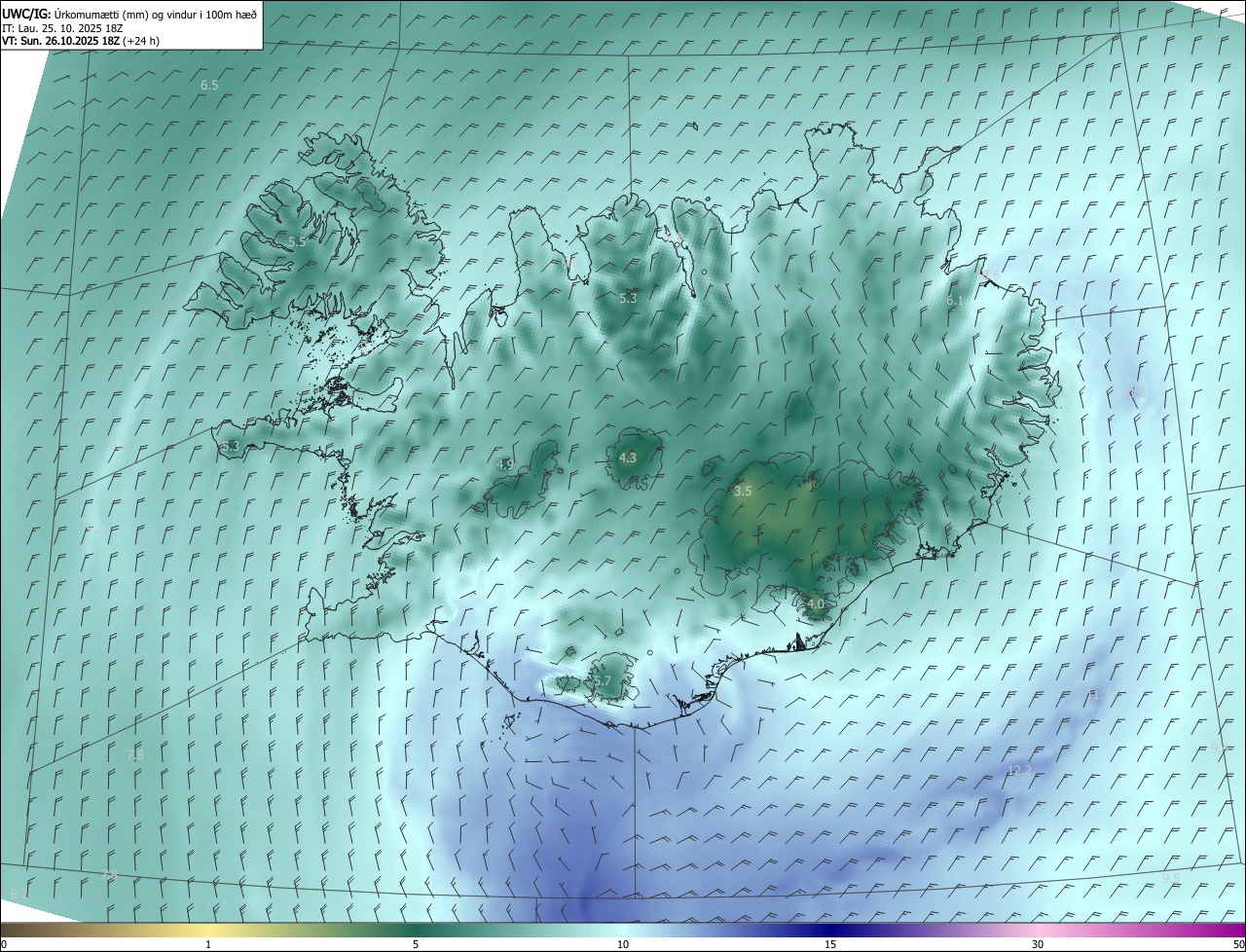Click the 12.2 value label over the sea
The image size is (1246, 952).
point(1018,771)
